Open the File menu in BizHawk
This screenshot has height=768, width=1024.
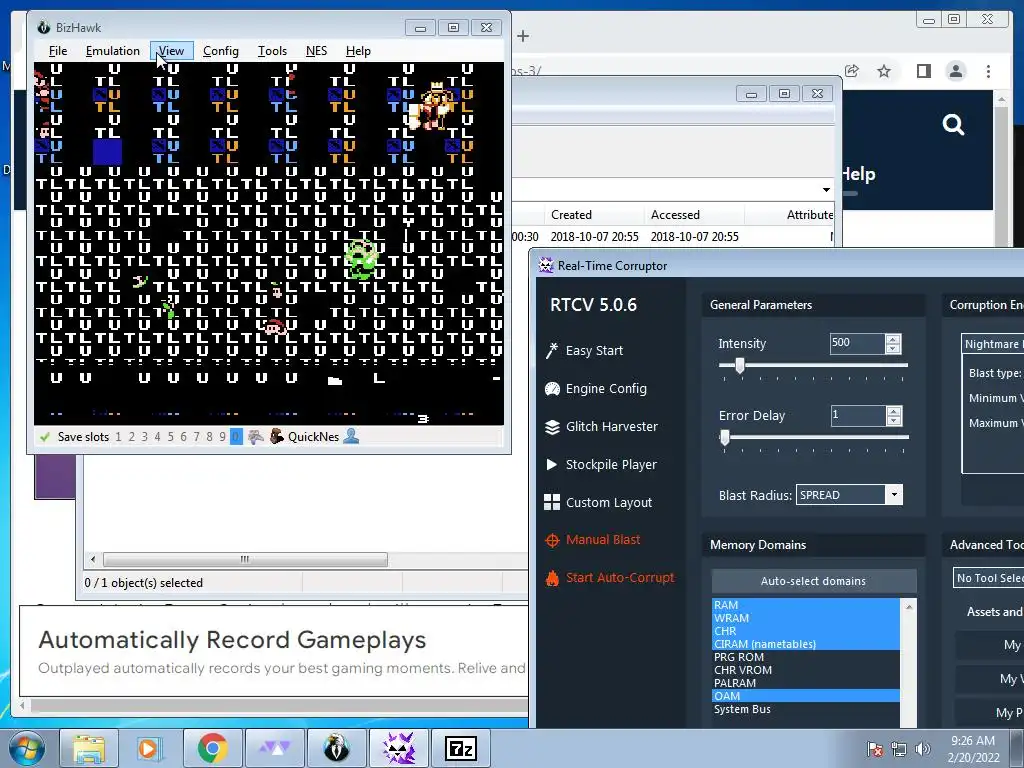(57, 51)
